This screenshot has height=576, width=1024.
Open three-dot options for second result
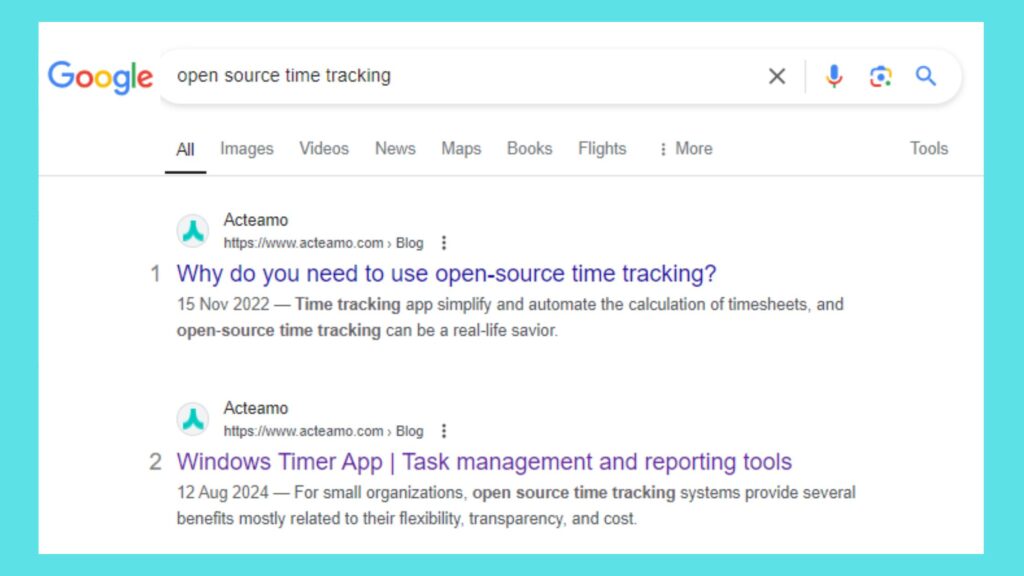[x=444, y=431]
